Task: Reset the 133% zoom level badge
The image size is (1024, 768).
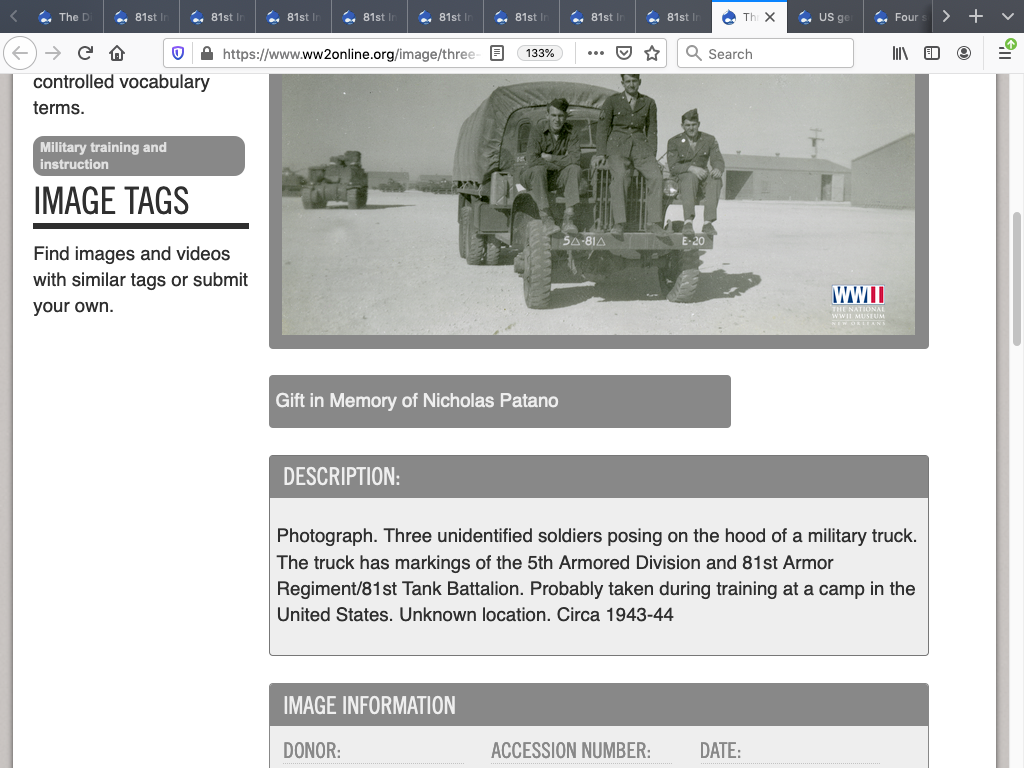Action: click(x=540, y=54)
